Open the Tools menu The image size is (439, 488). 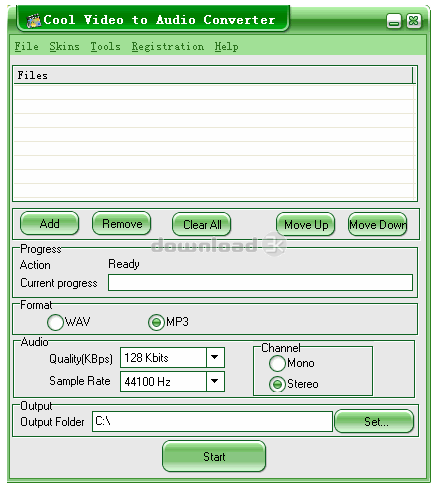105,47
